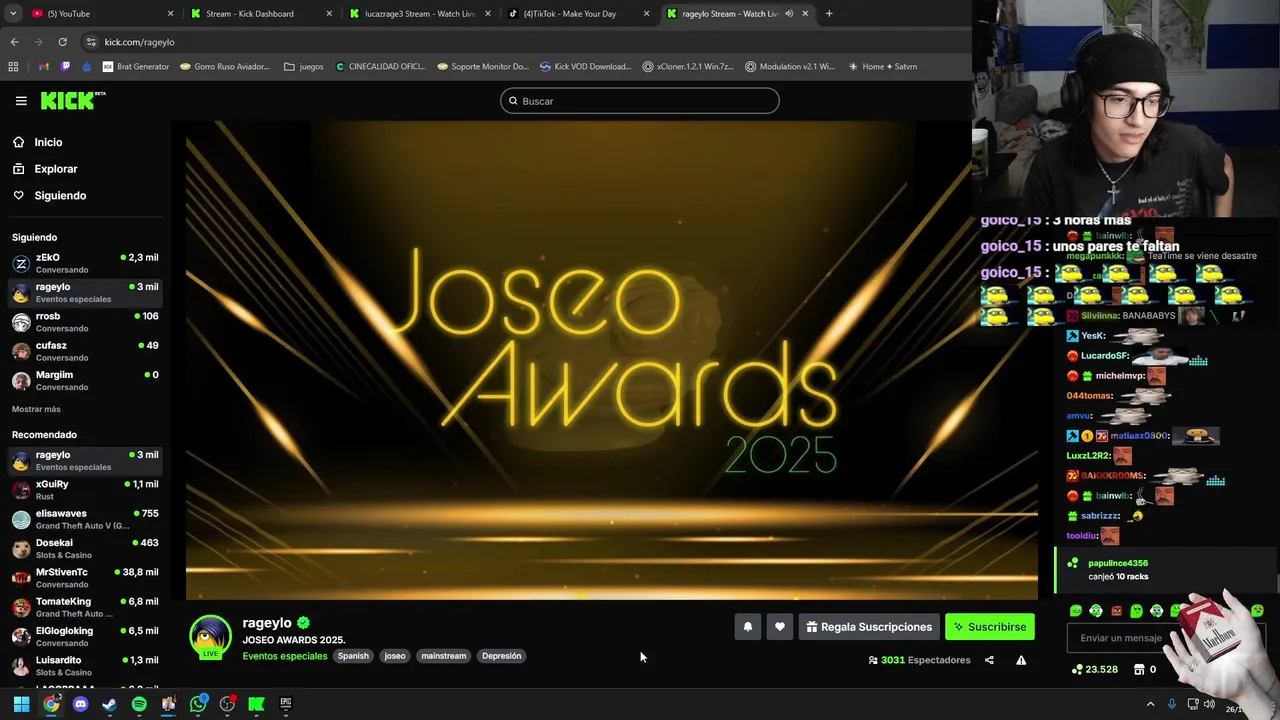Image resolution: width=1280 pixels, height=720 pixels.
Task: Open the apps grid in bookmarks bar
Action: pos(13,67)
